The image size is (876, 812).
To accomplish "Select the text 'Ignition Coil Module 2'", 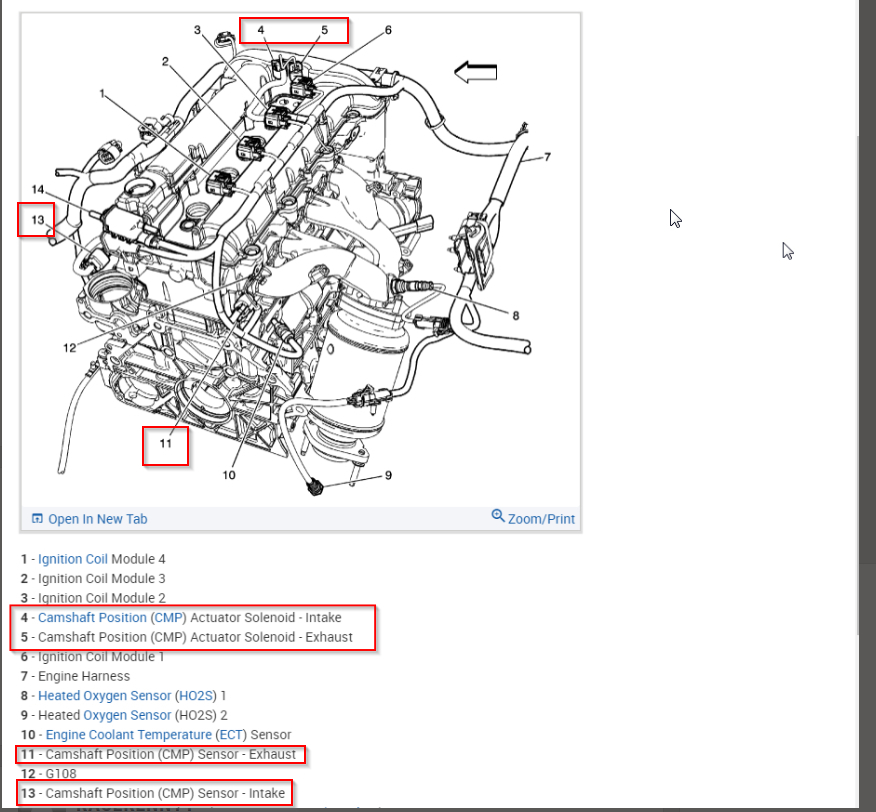I will [x=102, y=598].
